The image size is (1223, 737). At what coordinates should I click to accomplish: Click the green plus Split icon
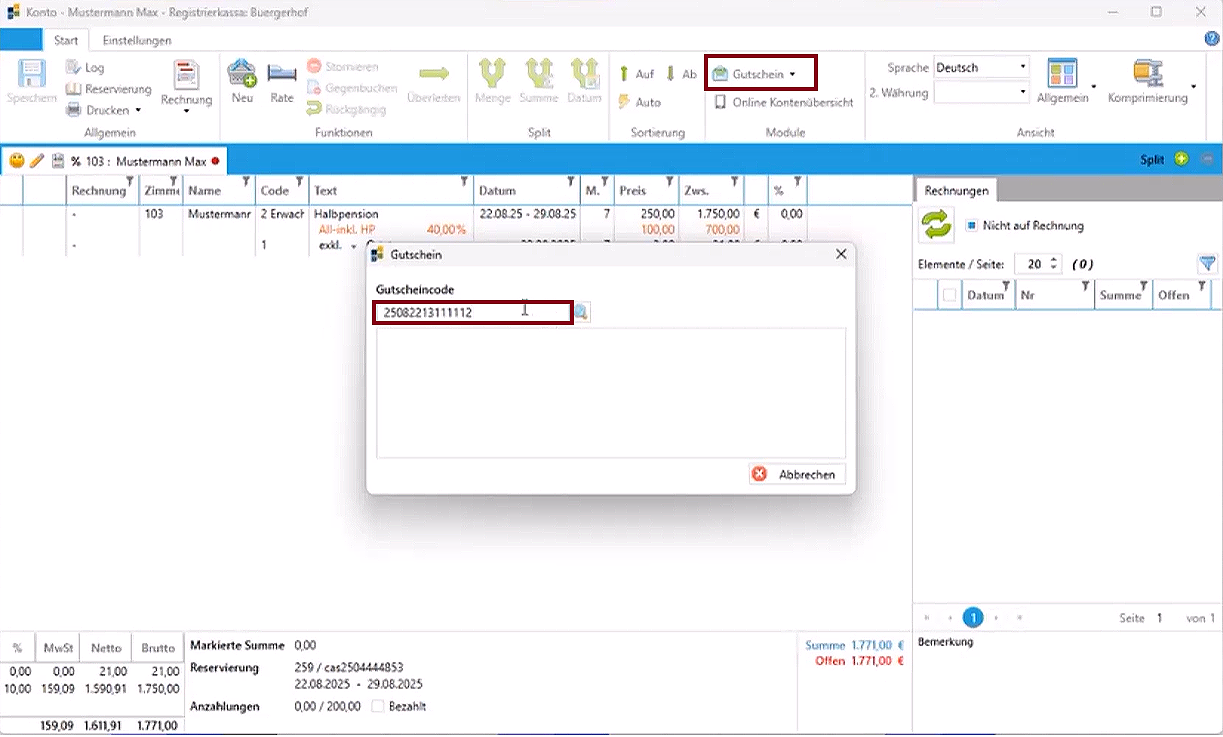point(1181,160)
